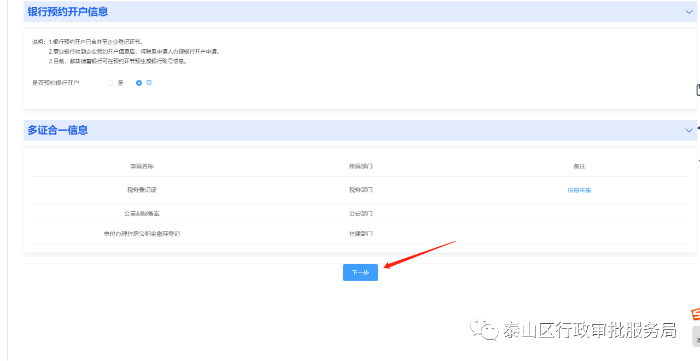The width and height of the screenshot is (700, 361).
Task: Click the Sogou input method icon
Action: tap(695, 314)
